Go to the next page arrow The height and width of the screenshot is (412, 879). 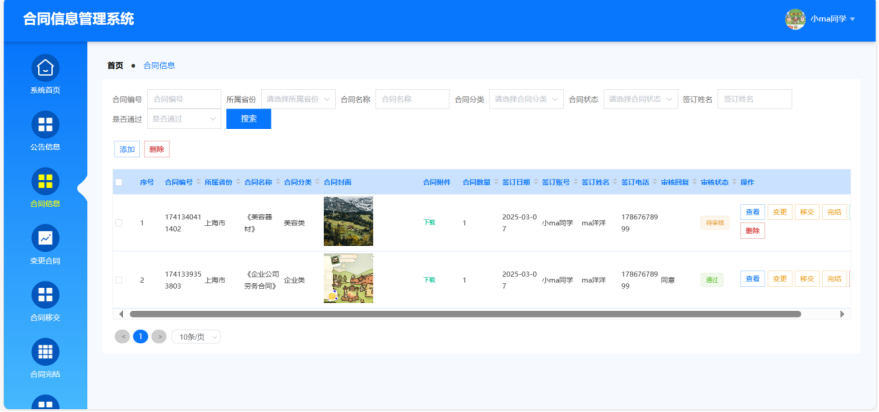coord(159,336)
